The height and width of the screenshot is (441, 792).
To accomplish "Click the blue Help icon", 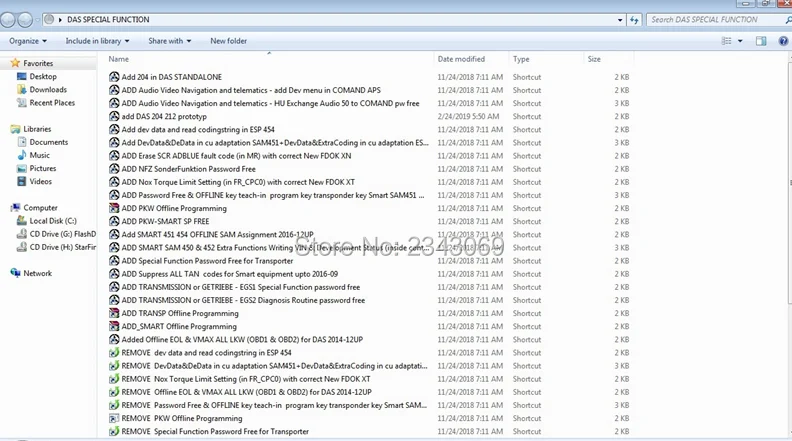I will coord(783,41).
